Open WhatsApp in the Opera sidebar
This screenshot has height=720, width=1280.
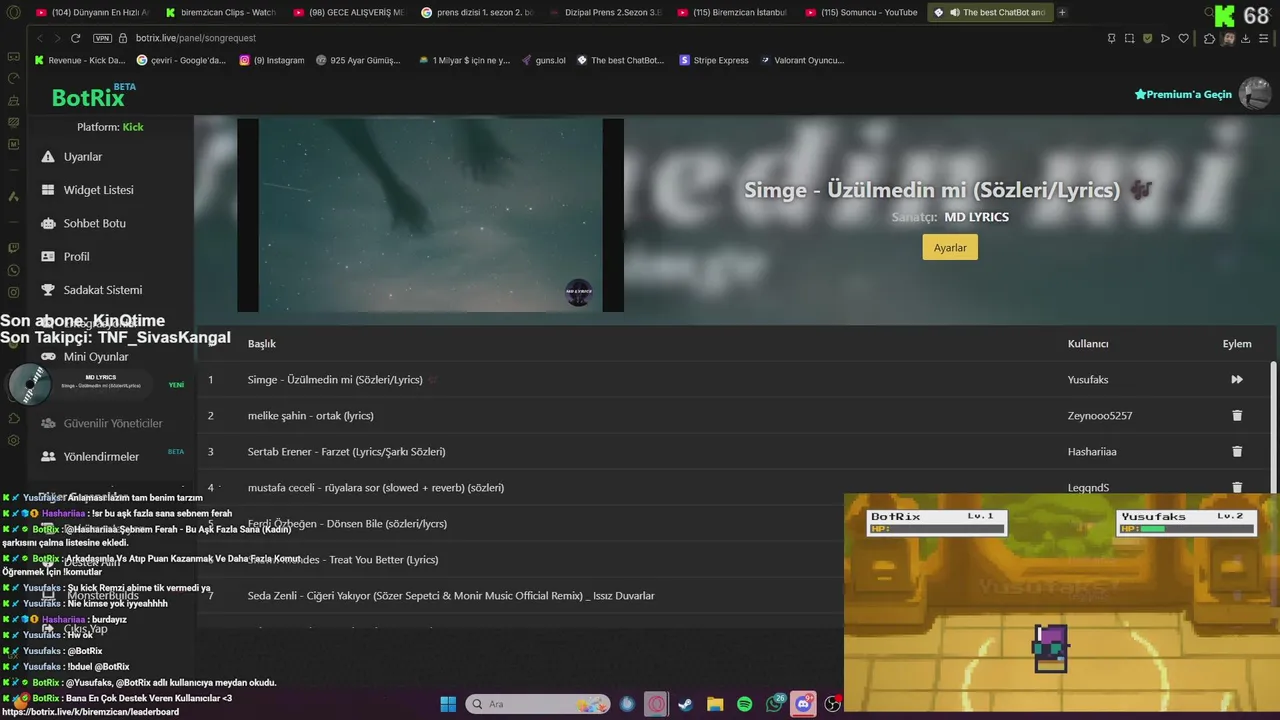13,270
